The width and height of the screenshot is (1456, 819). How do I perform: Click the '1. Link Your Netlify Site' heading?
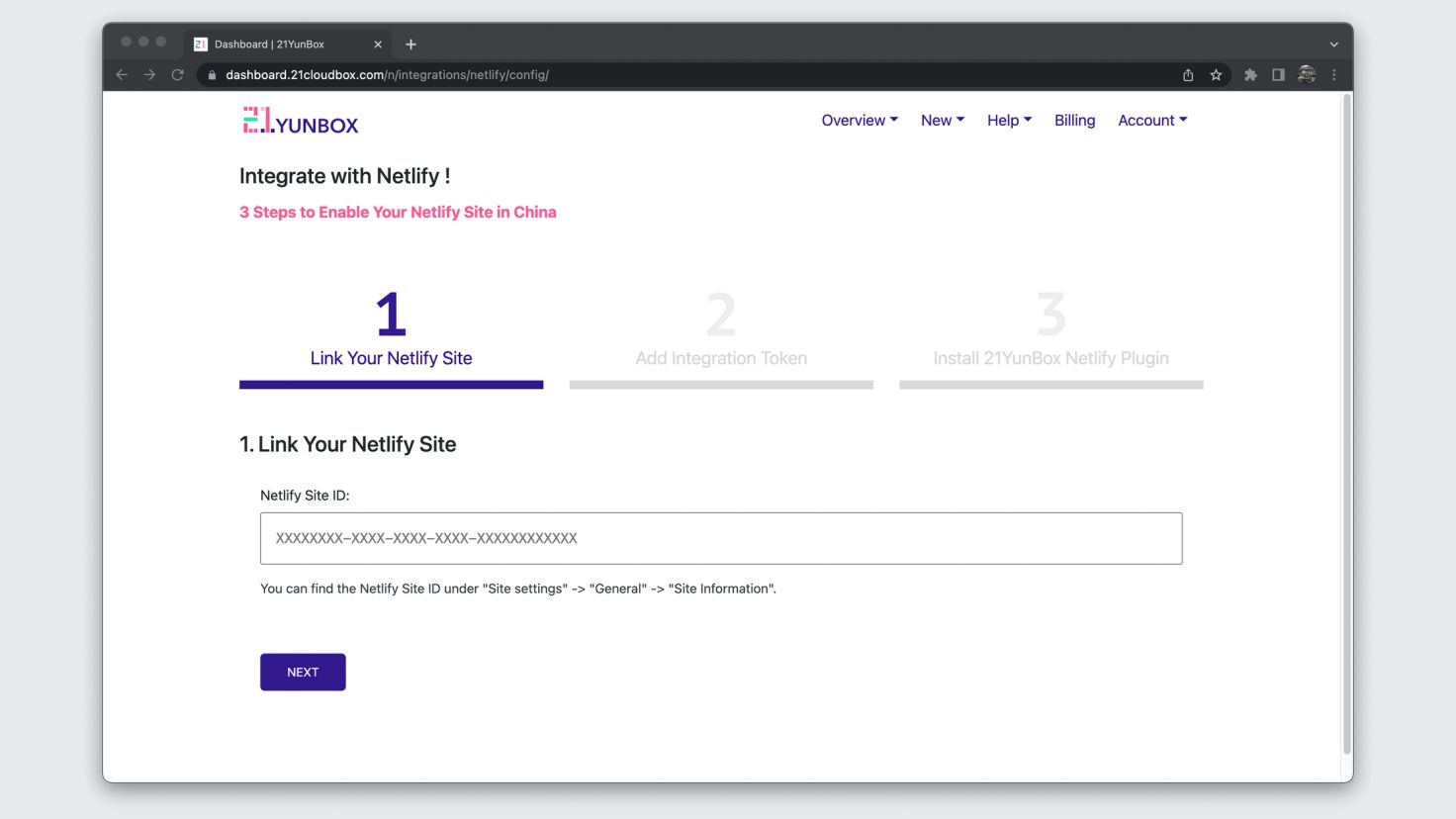coord(347,444)
